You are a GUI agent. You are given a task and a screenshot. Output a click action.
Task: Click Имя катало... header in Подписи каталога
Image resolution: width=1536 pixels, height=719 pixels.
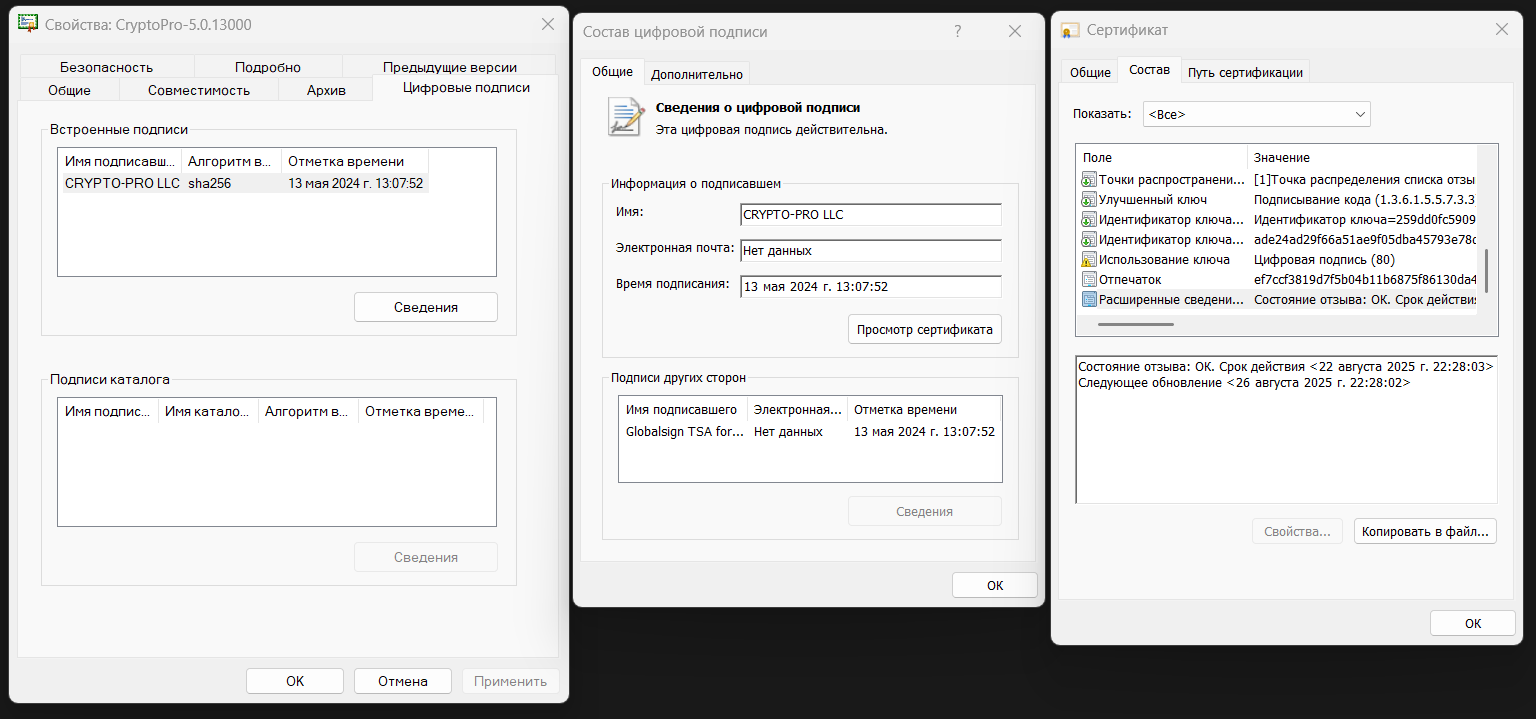coord(208,411)
